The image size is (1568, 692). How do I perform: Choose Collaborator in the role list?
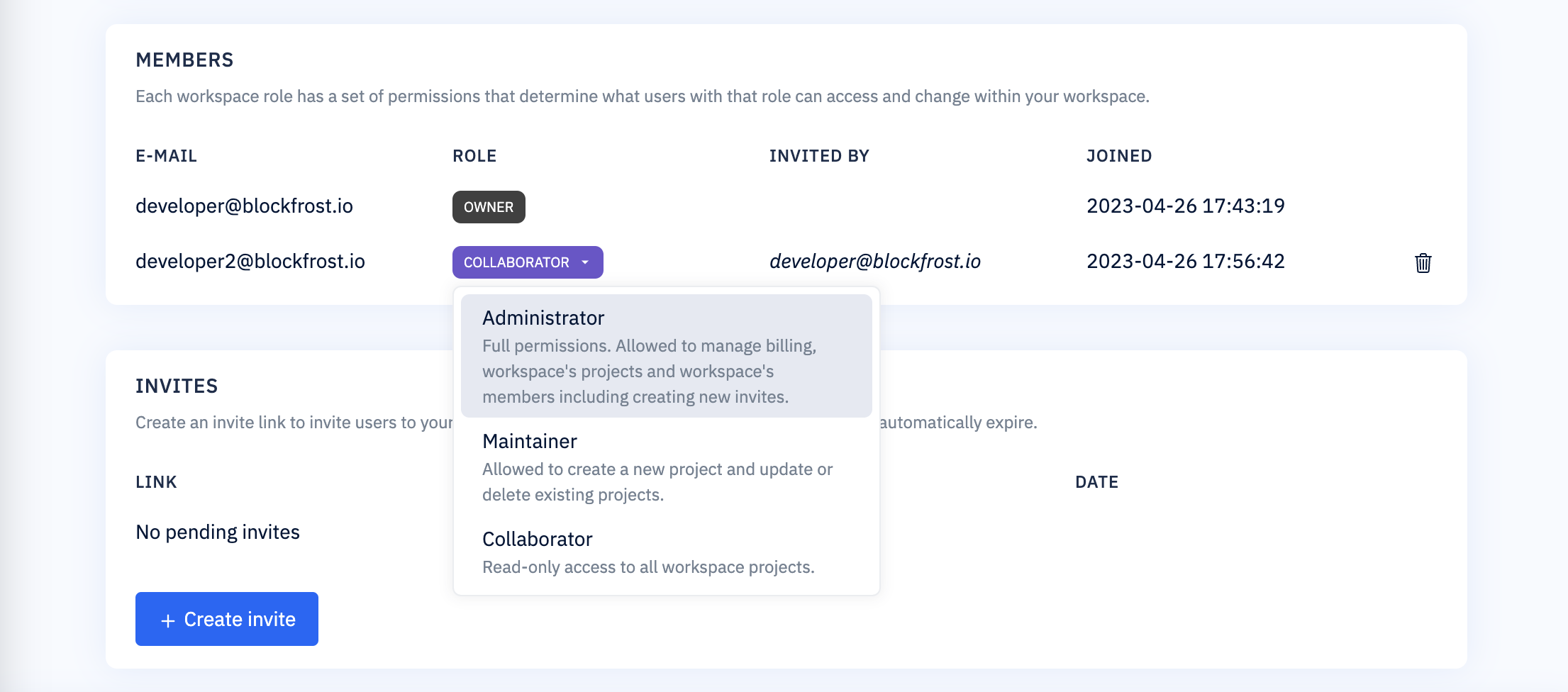tap(537, 538)
